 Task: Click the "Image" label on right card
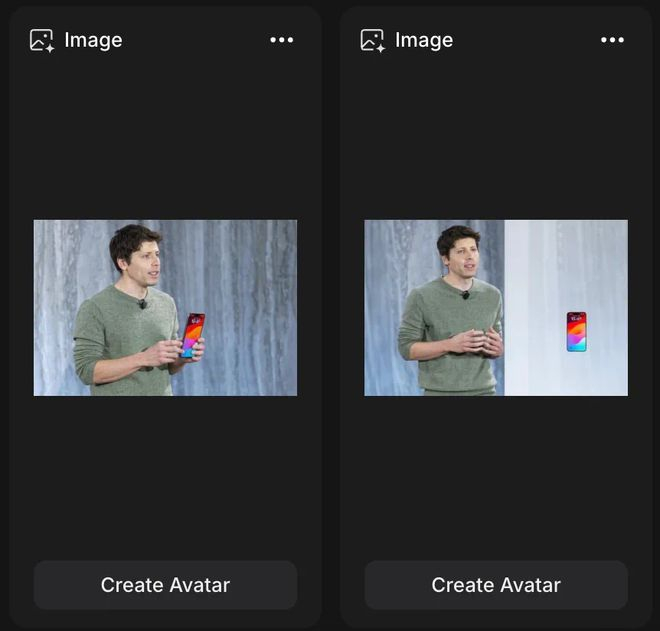point(424,41)
